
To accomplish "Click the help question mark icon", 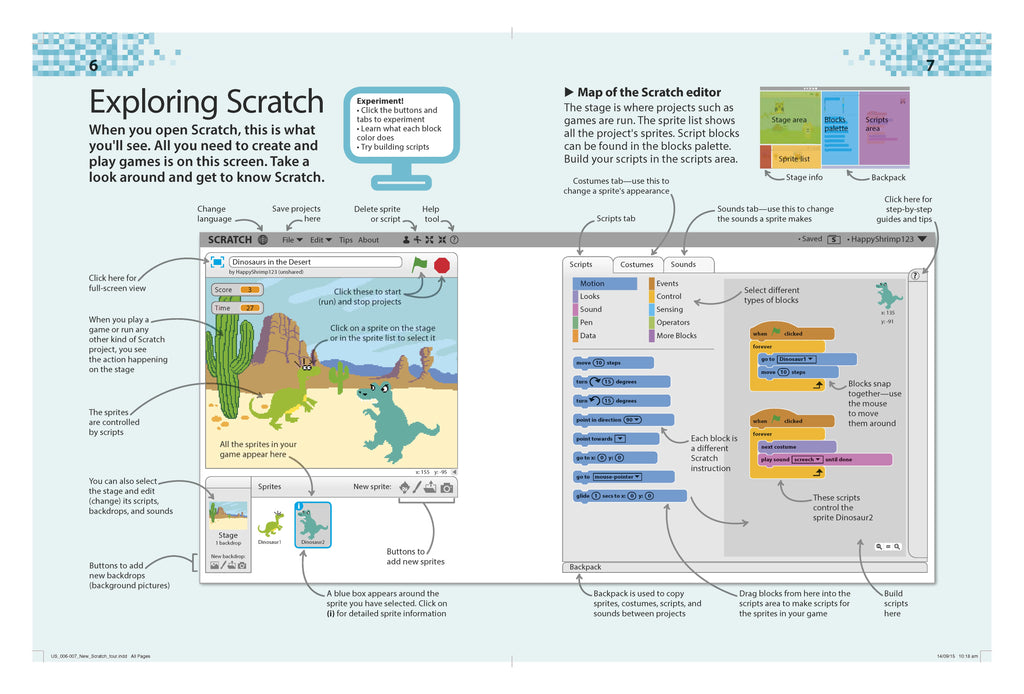I will 454,240.
